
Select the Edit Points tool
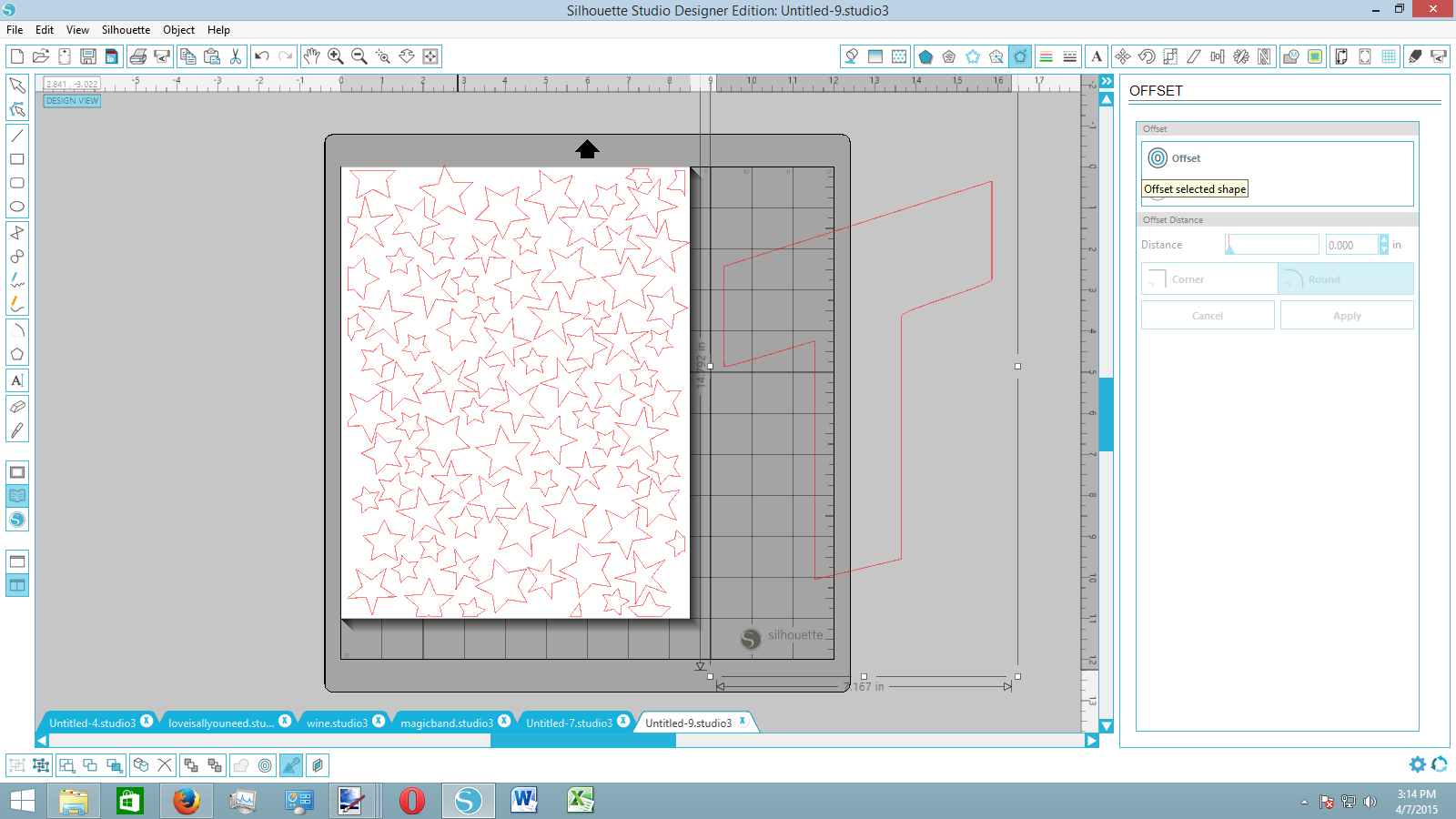(x=17, y=109)
